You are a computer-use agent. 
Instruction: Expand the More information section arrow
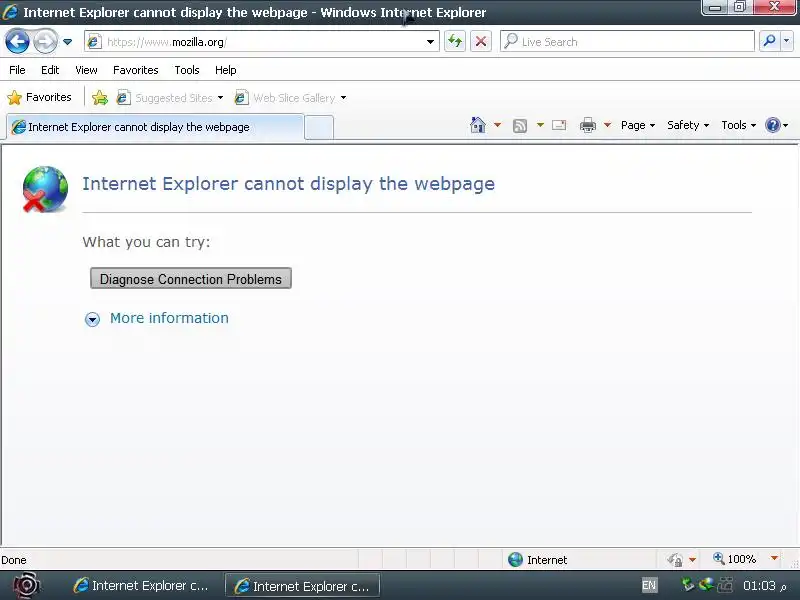pos(92,319)
